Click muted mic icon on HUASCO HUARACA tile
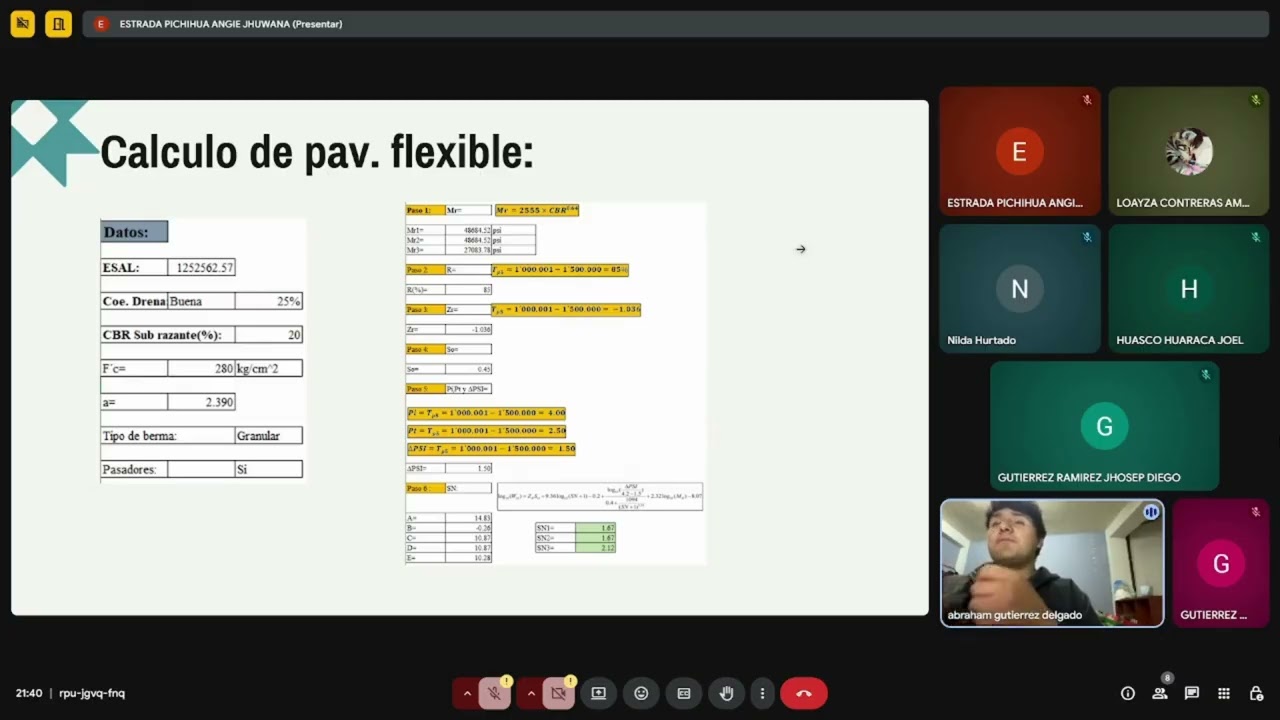This screenshot has height=720, width=1280. pyautogui.click(x=1255, y=237)
